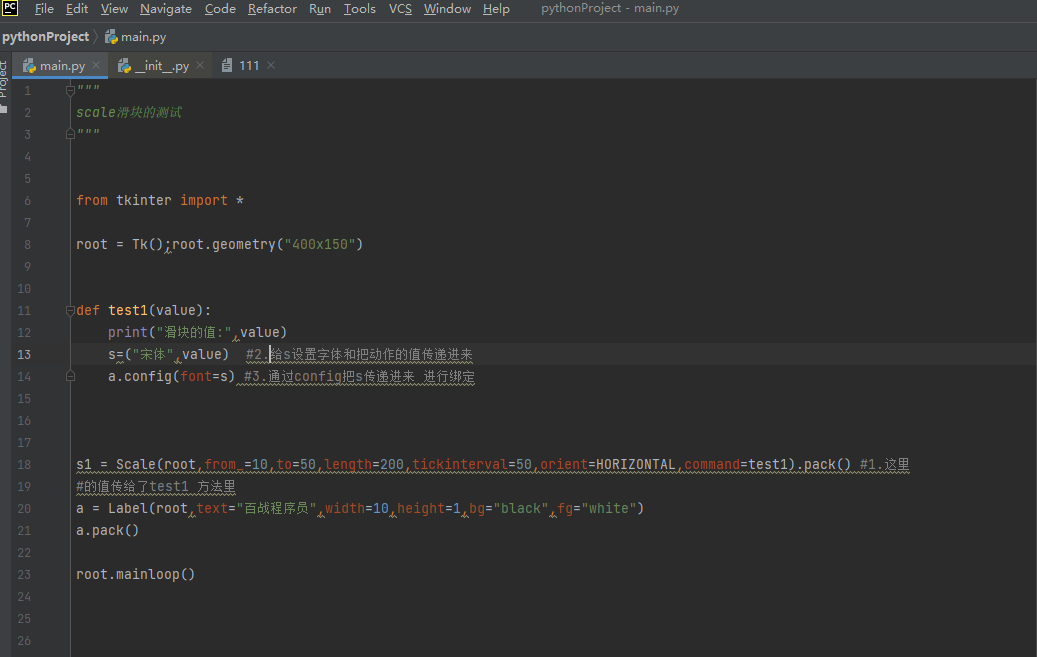Switch to the 111 editor tab
This screenshot has width=1037, height=657.
[249, 66]
